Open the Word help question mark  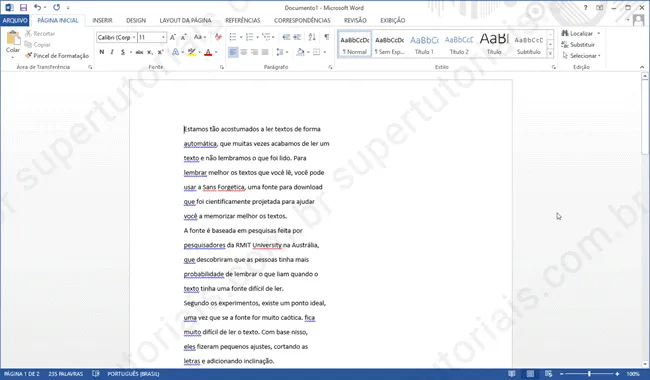[585, 8]
